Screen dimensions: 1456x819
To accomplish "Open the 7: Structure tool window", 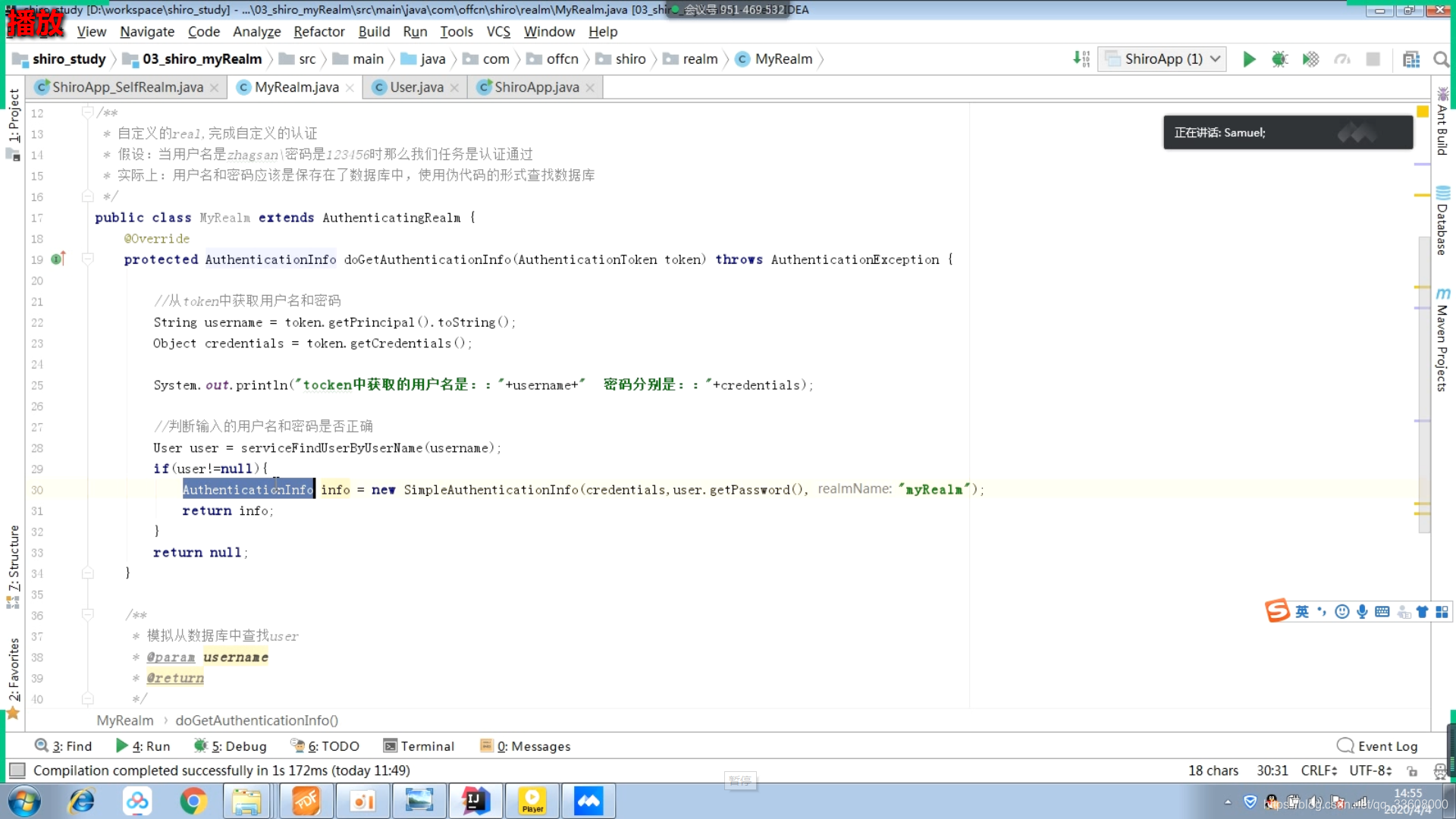I will pos(14,566).
